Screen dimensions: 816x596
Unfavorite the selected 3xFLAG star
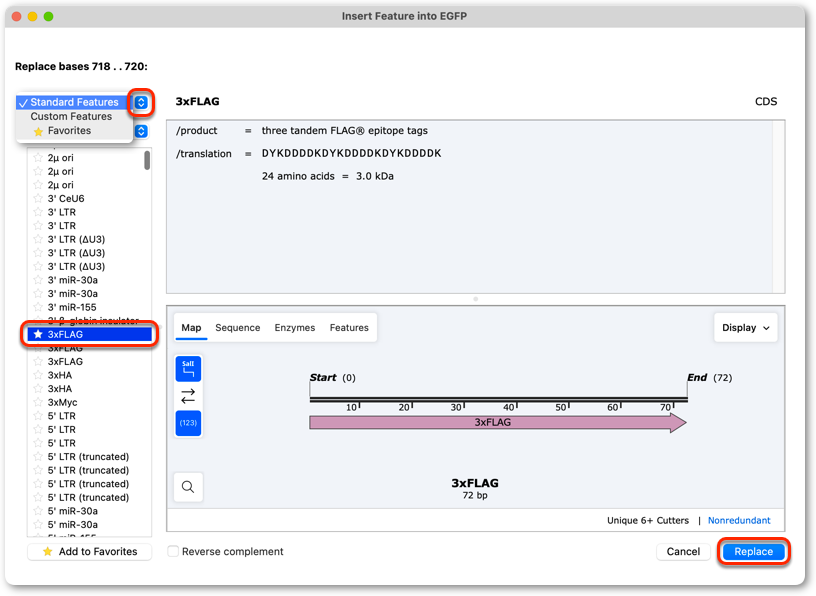pyautogui.click(x=38, y=334)
